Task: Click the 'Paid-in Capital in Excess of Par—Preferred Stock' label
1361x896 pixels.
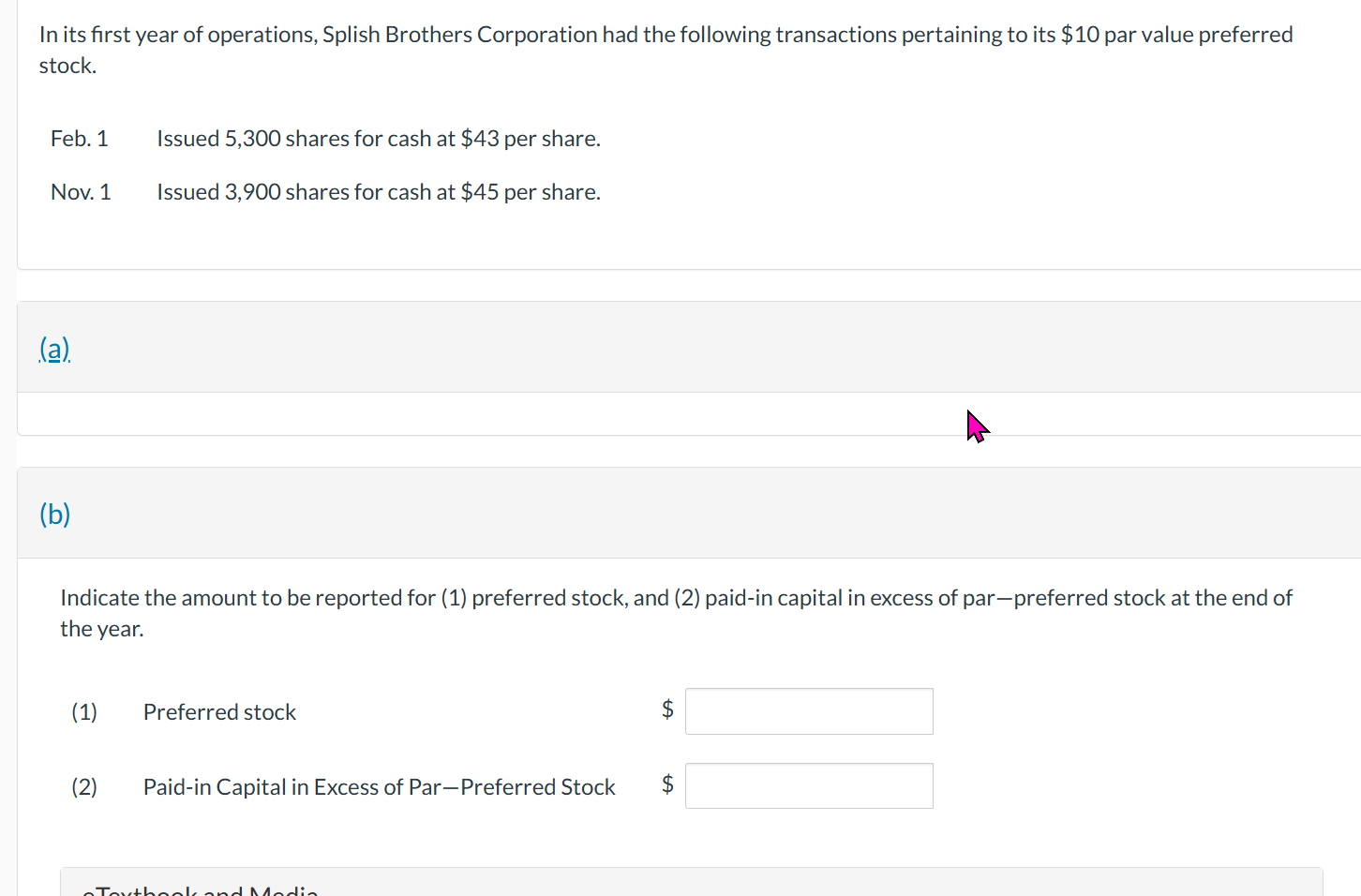Action: tap(379, 787)
